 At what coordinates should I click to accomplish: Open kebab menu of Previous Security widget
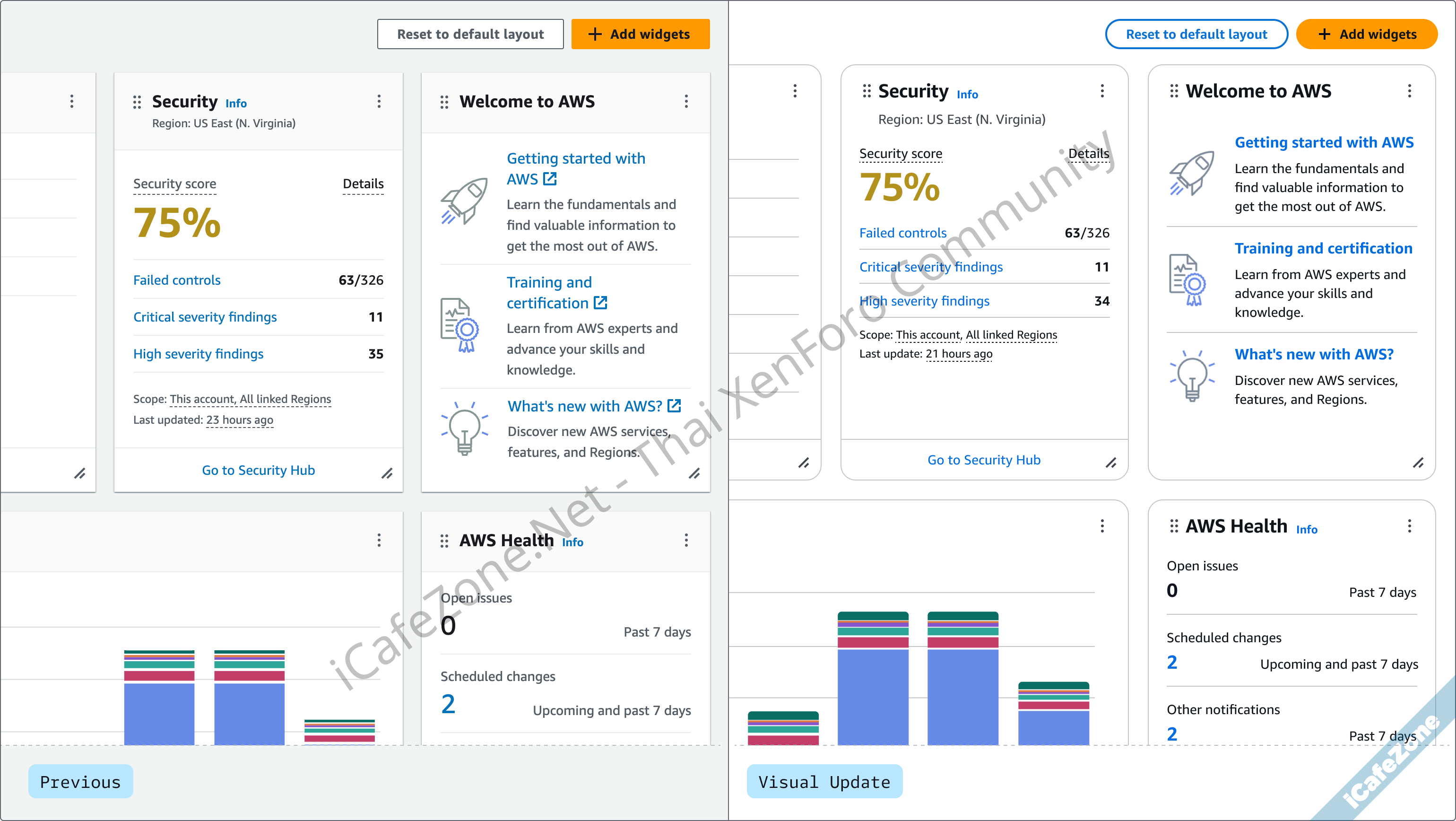[379, 101]
